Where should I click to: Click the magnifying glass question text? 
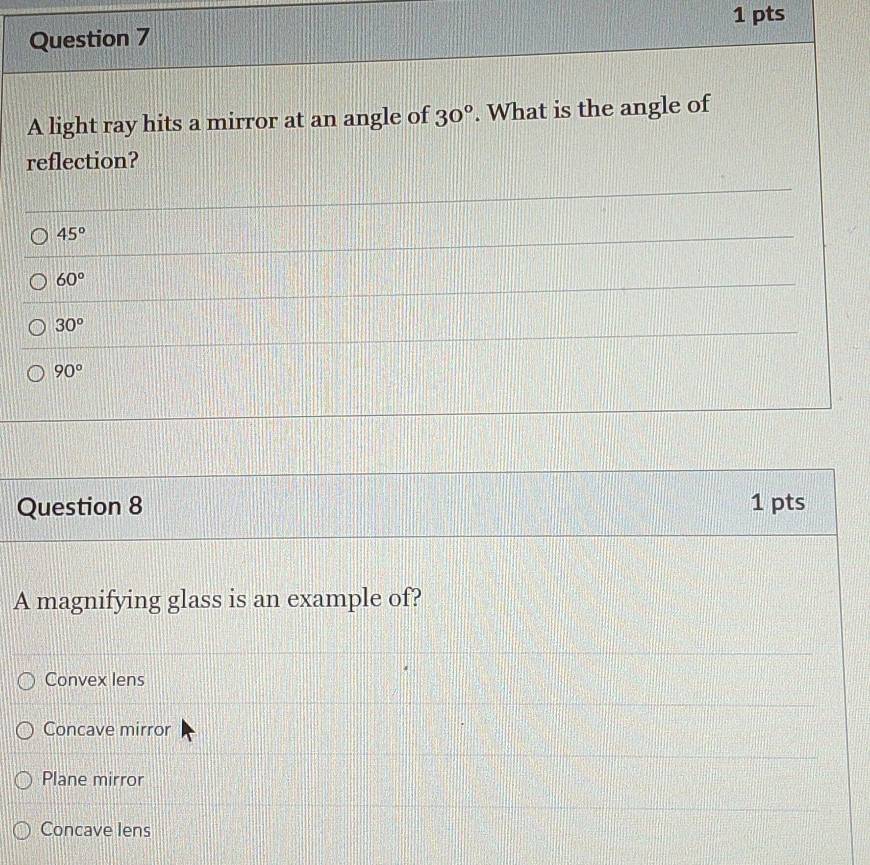[x=218, y=601]
